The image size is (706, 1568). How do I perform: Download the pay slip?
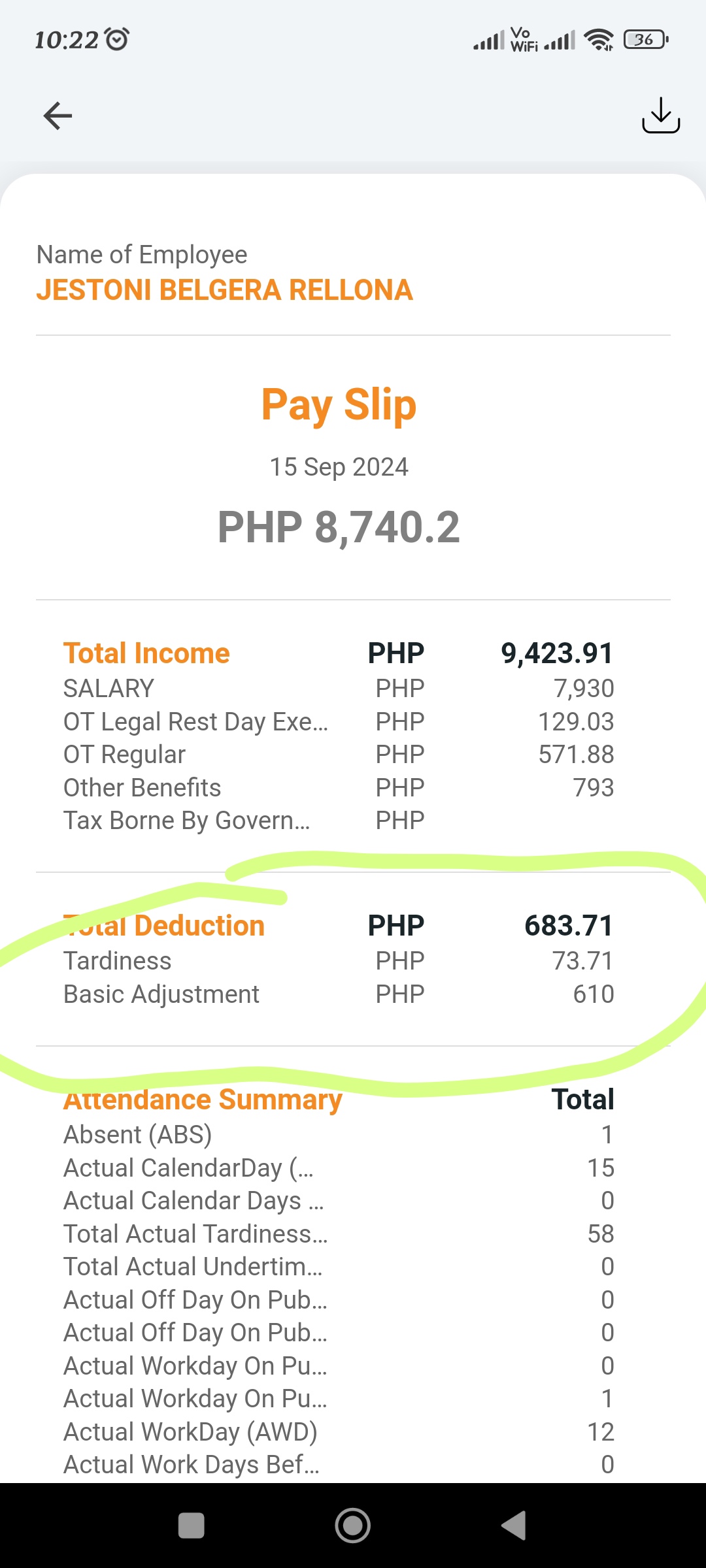coord(660,116)
